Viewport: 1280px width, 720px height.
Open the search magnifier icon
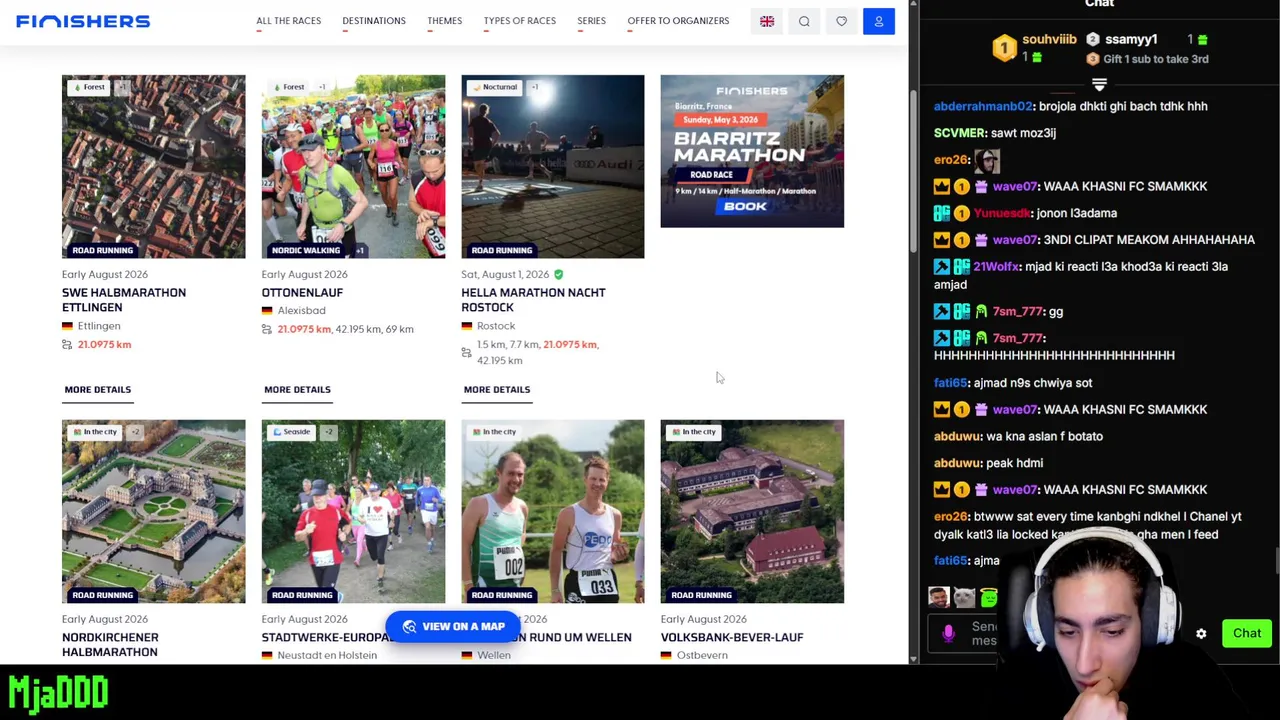(804, 21)
